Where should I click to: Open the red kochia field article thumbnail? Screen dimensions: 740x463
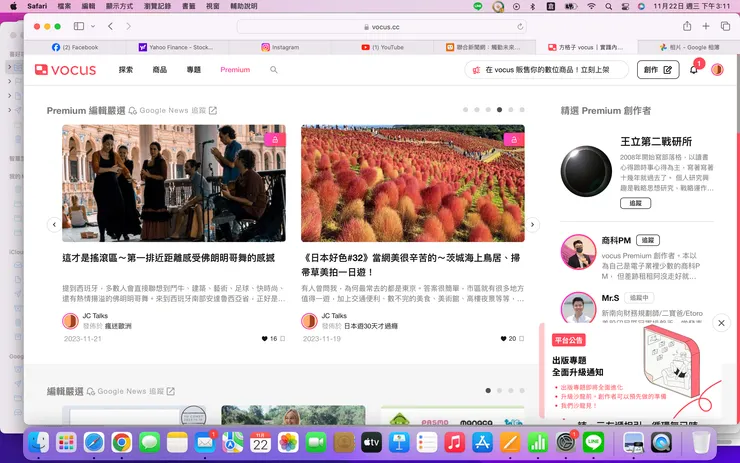pyautogui.click(x=412, y=183)
